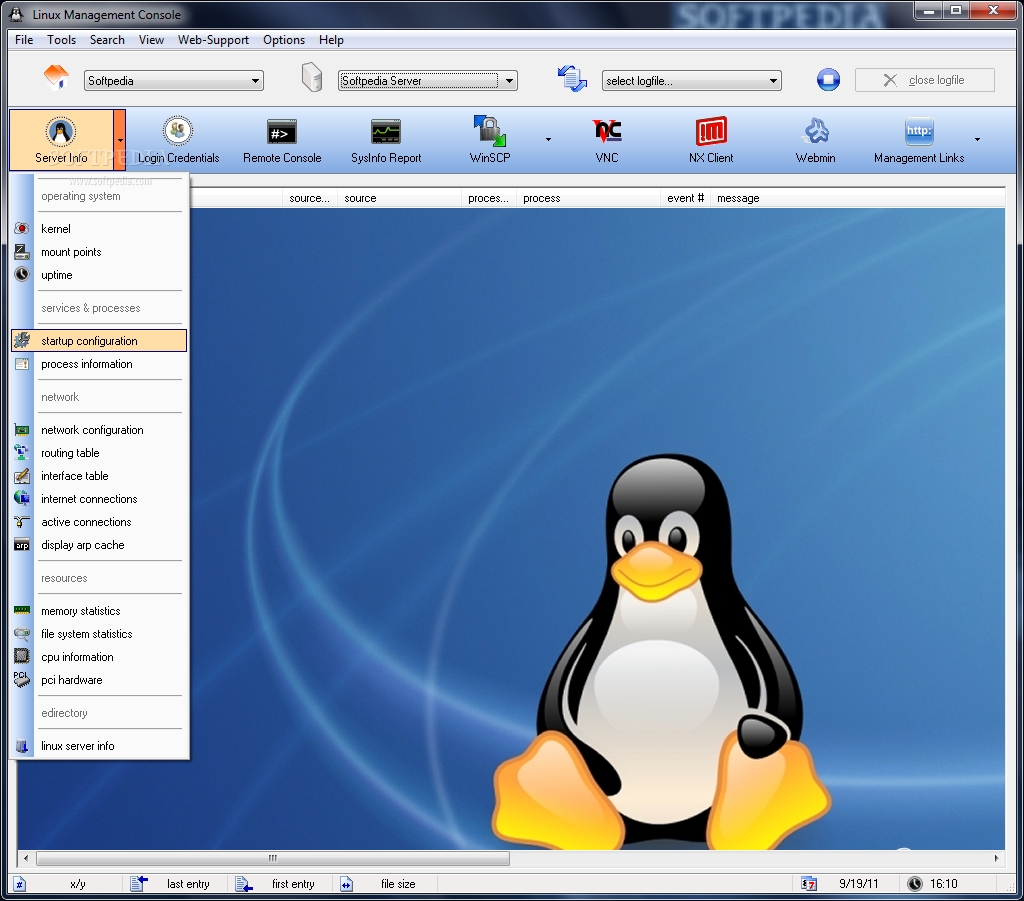Expand the Management Links dropdown arrow
This screenshot has width=1024, height=901.
point(977,140)
